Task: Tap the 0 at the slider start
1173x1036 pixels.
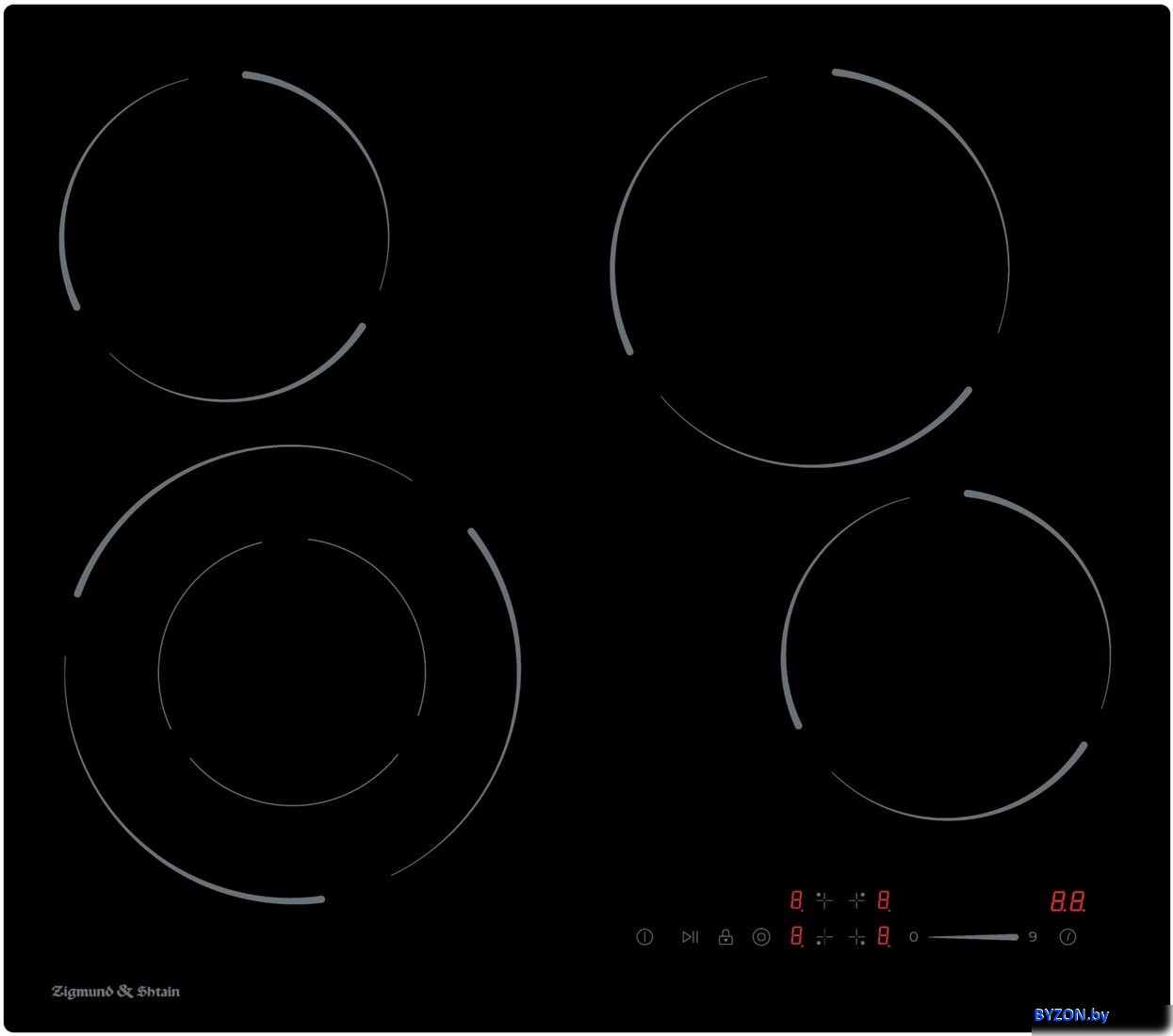Action: point(913,937)
